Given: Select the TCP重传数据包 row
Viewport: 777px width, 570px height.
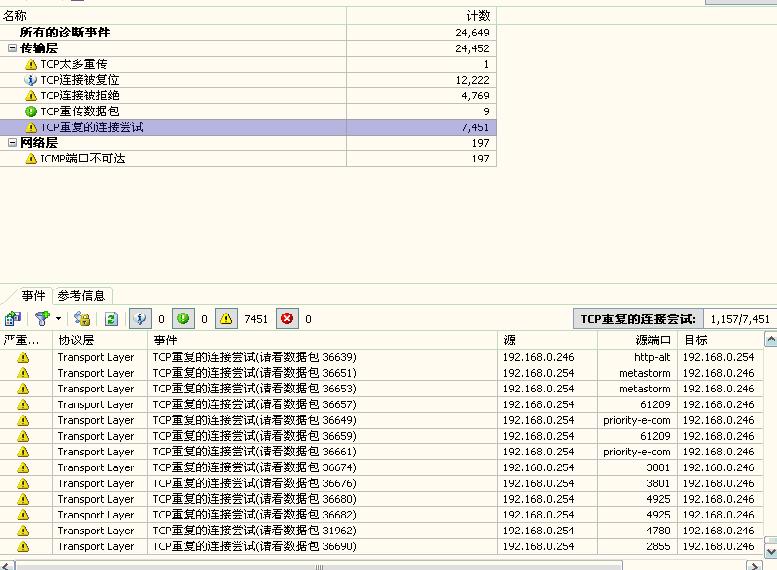Looking at the screenshot, I should tap(248, 111).
